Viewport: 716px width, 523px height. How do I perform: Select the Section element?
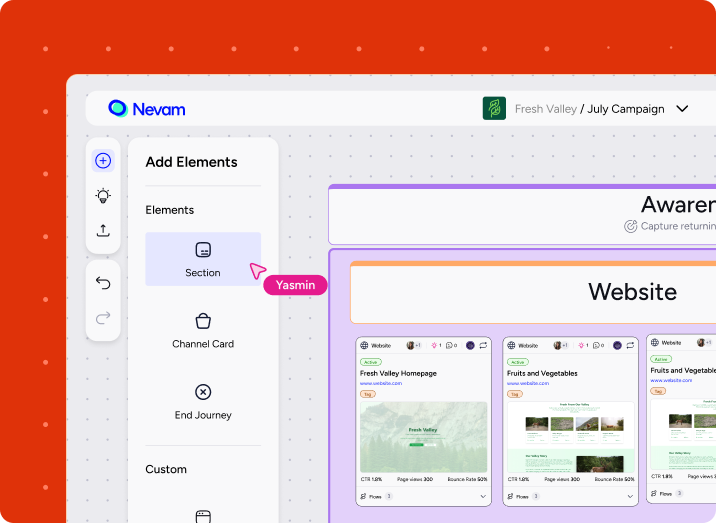(203, 259)
